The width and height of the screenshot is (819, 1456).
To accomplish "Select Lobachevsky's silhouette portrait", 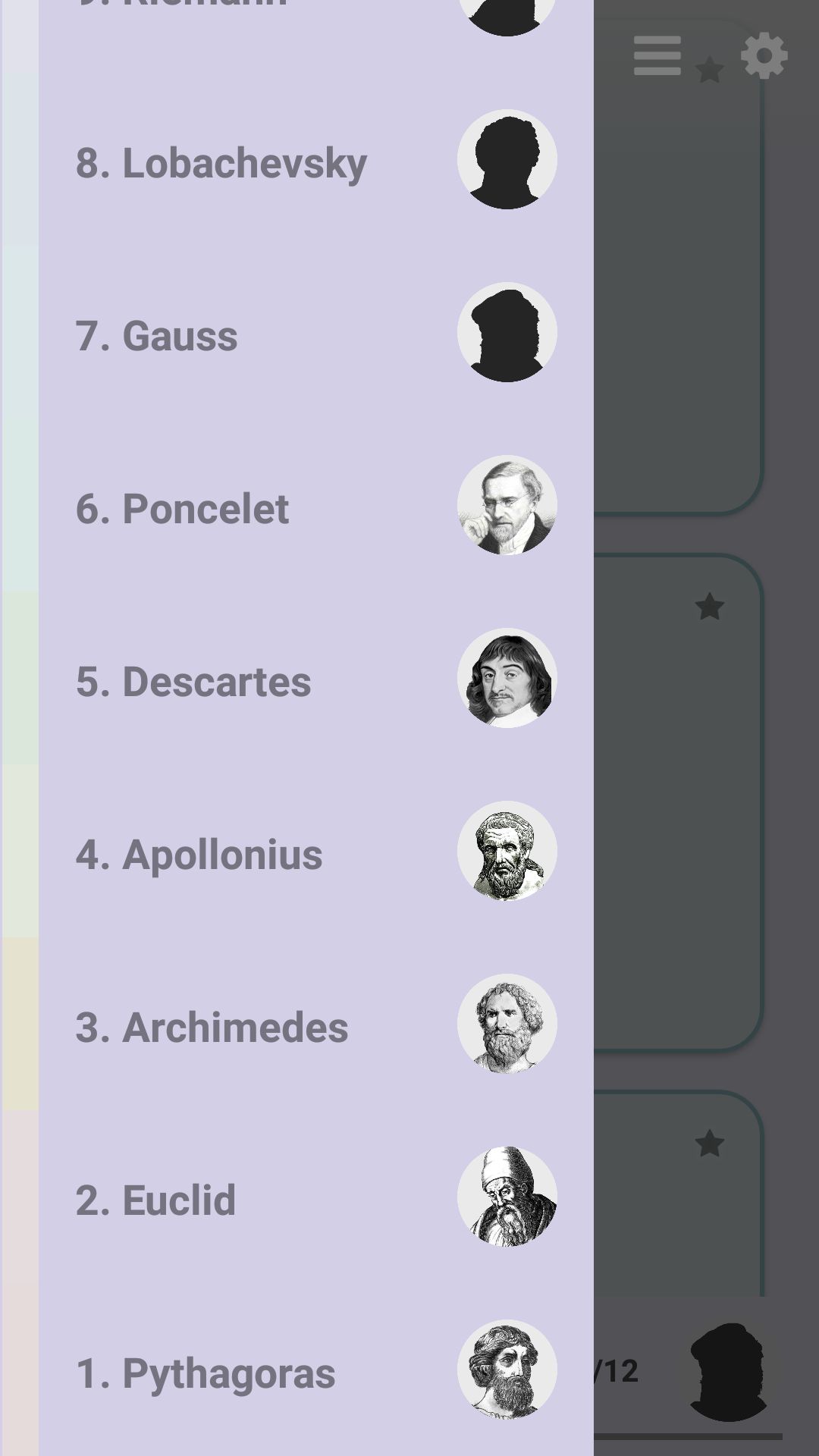I will 507,159.
